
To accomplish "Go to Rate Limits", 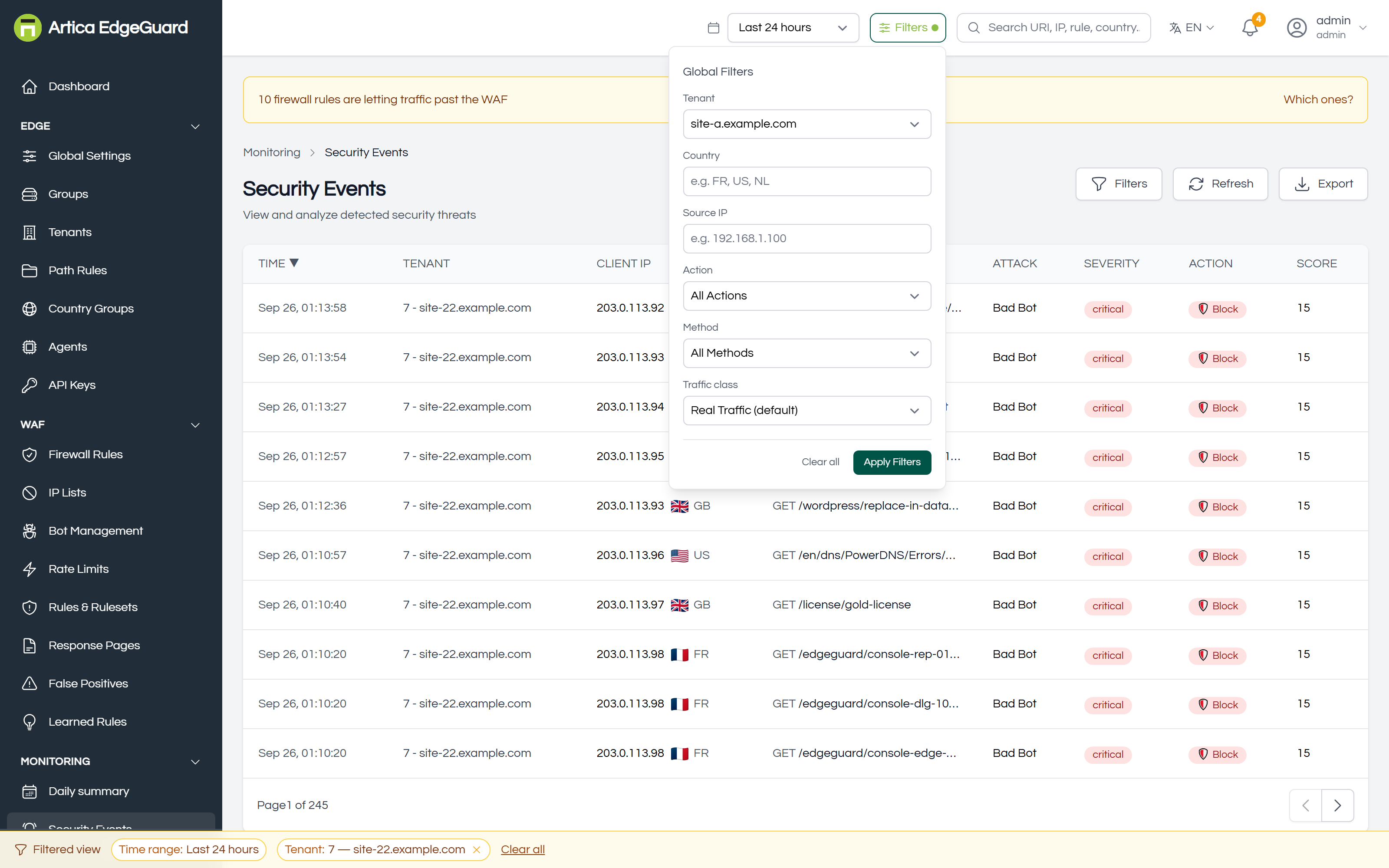I will click(x=111, y=569).
